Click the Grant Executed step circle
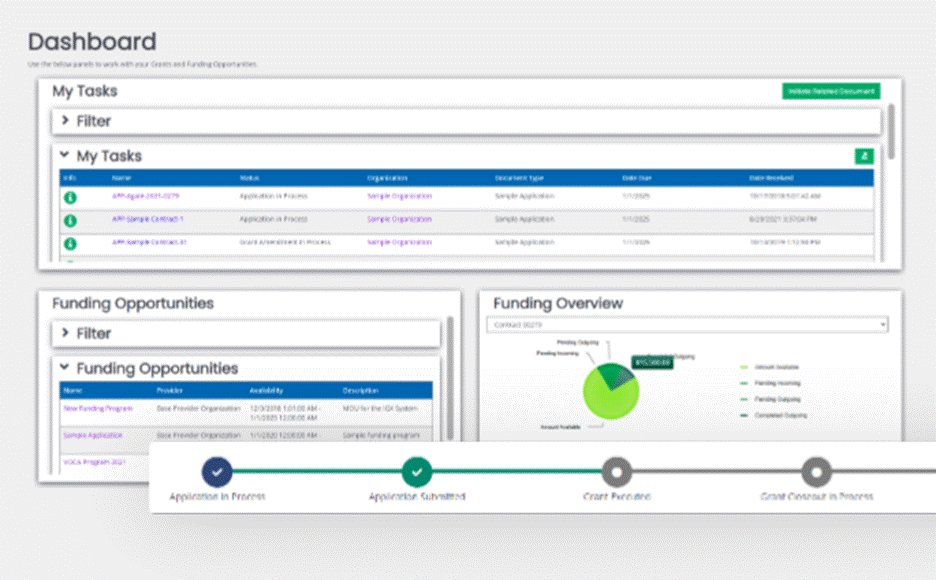This screenshot has width=936, height=580. pos(617,470)
